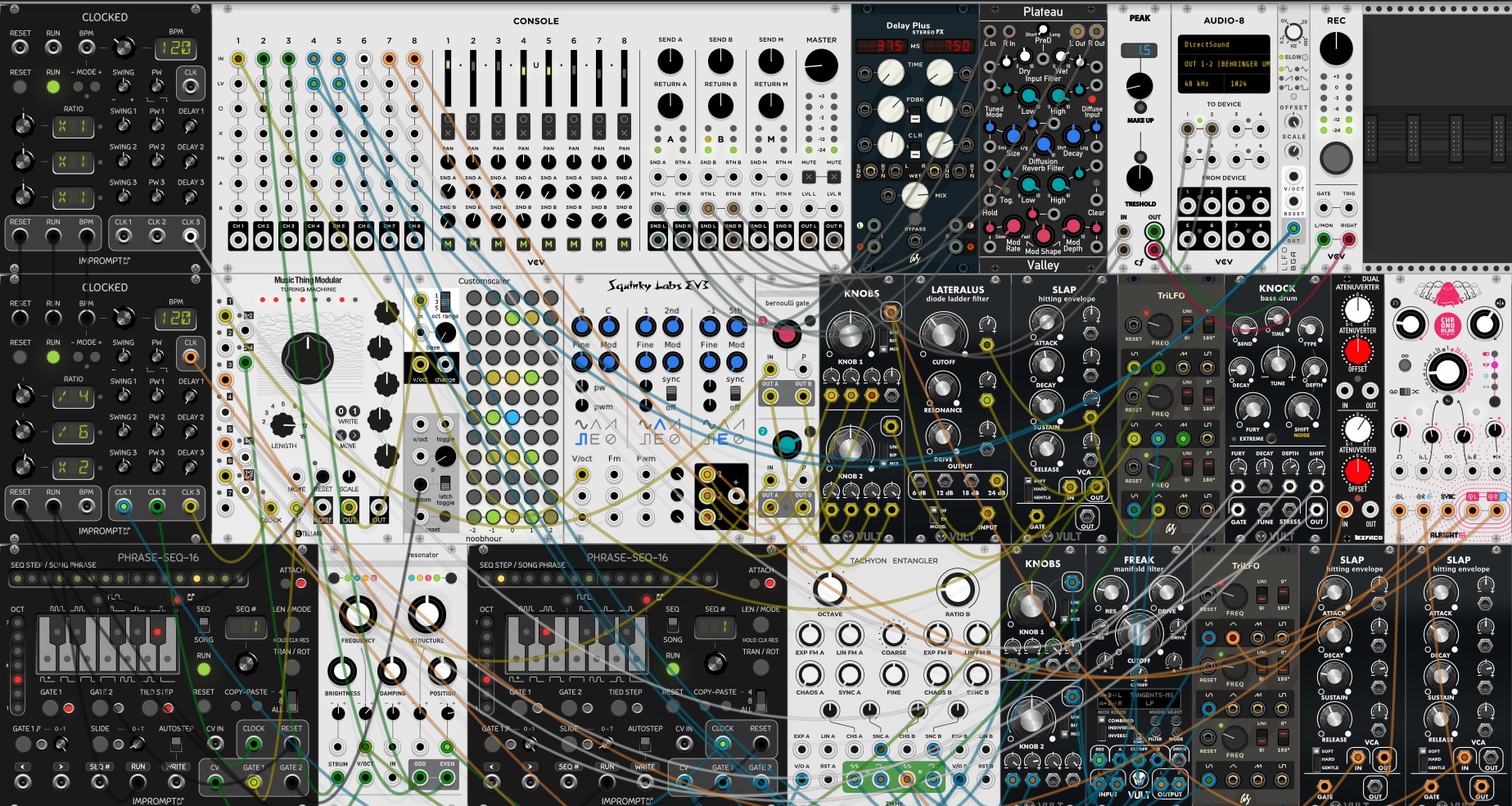The width and height of the screenshot is (1512, 806).
Task: Flip SEQ/SONG switch on left PHRASE-SEQ-16
Action: coord(204,624)
